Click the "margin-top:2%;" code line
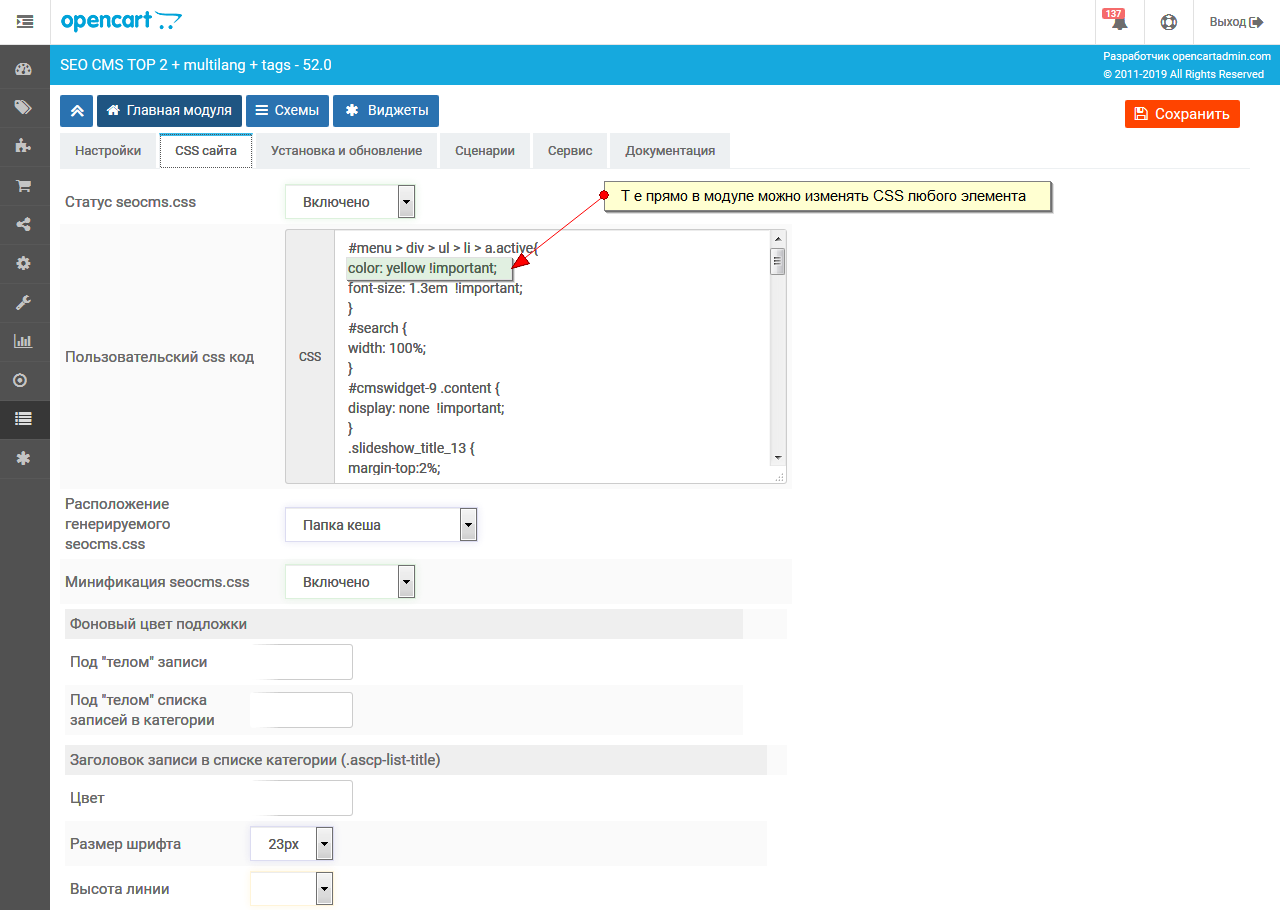1280x910 pixels. point(394,467)
